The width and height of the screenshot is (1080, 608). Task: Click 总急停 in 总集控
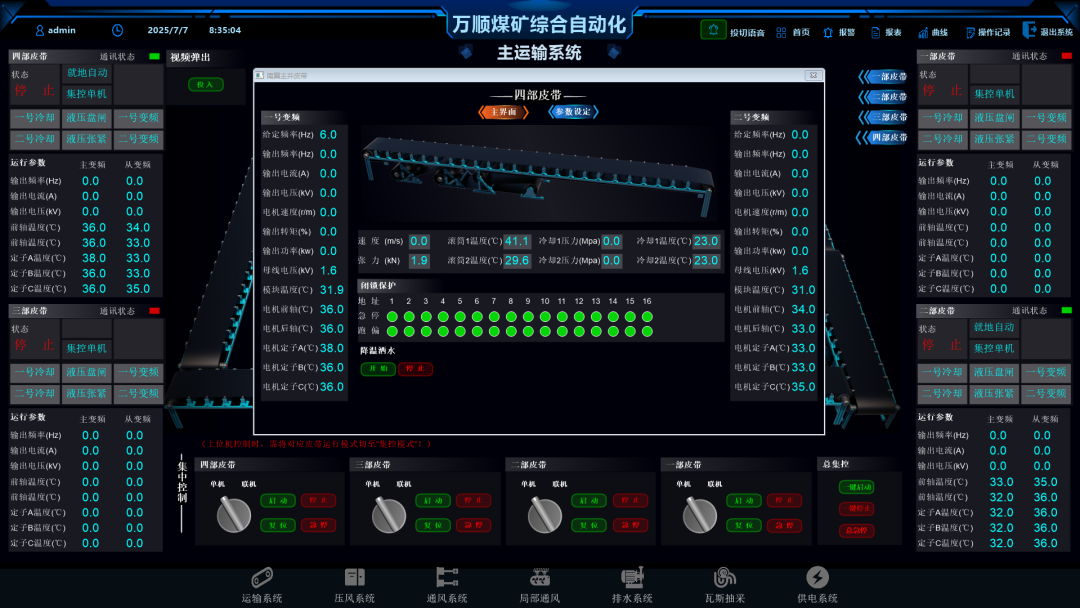(x=856, y=530)
